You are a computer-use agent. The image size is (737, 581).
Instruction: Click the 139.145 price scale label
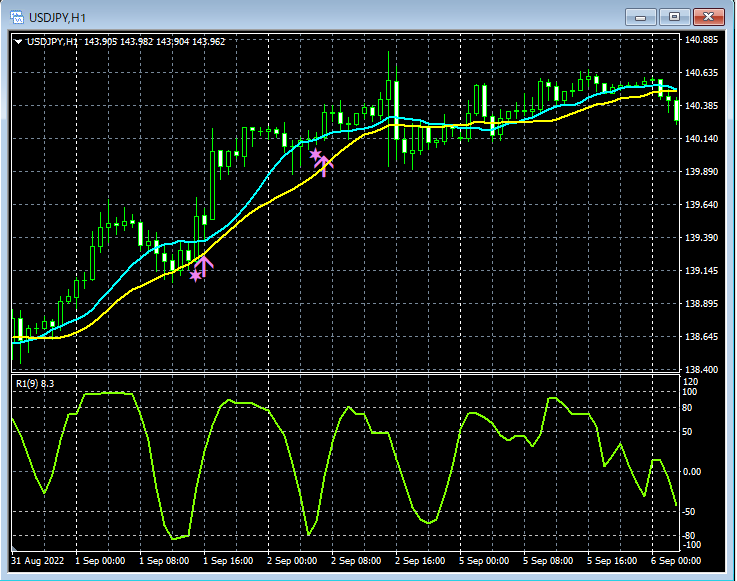click(x=701, y=270)
